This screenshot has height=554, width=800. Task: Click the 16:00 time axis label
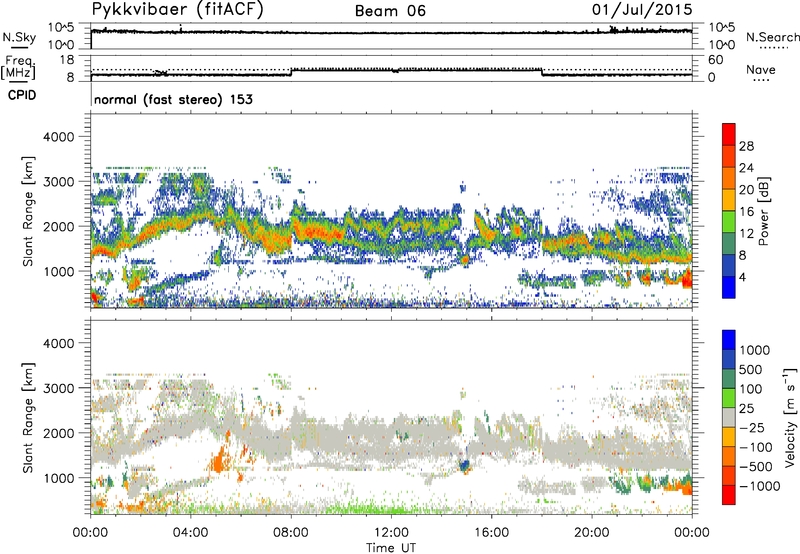click(491, 533)
